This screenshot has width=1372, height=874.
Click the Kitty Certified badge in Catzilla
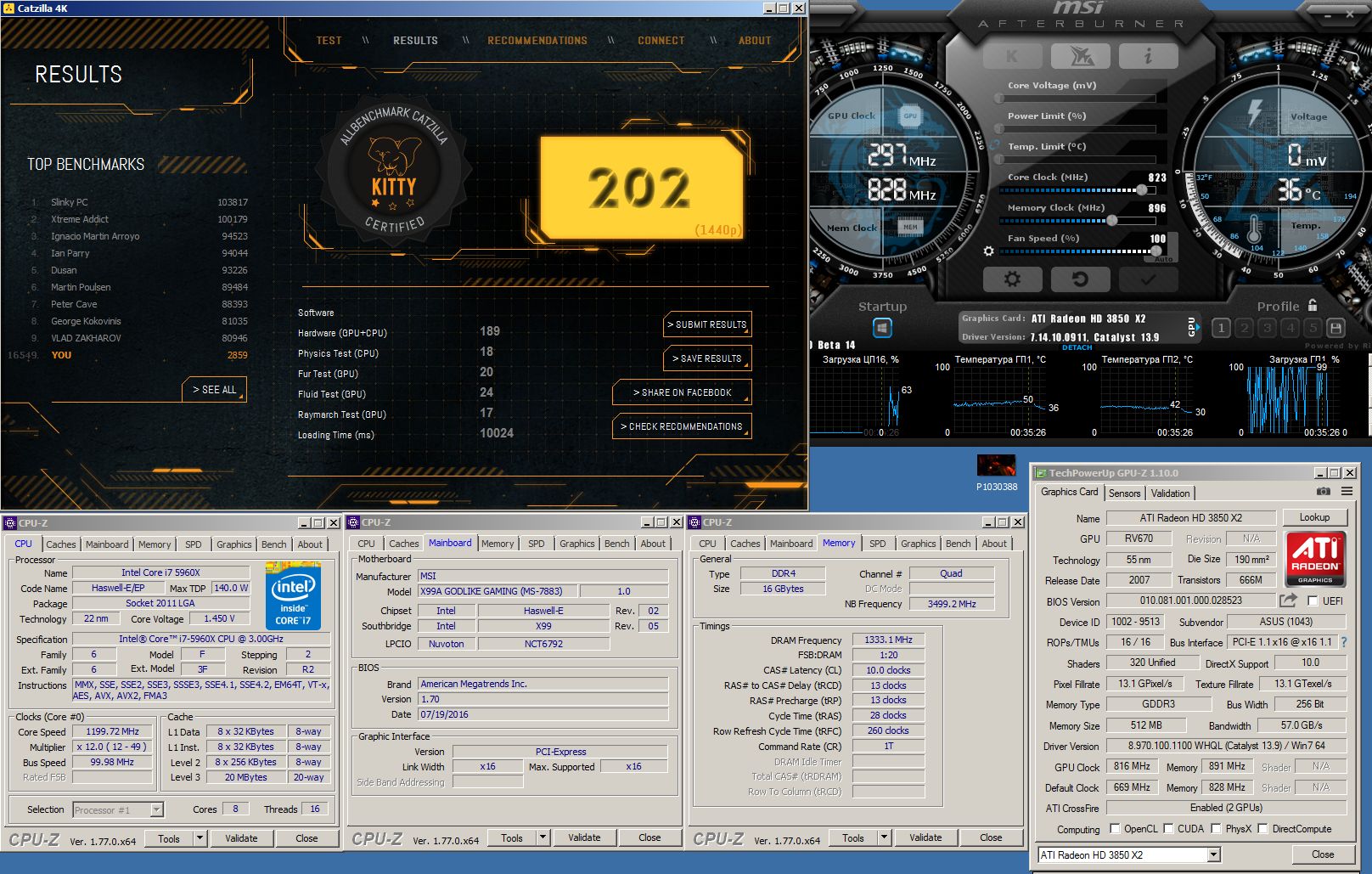point(393,172)
